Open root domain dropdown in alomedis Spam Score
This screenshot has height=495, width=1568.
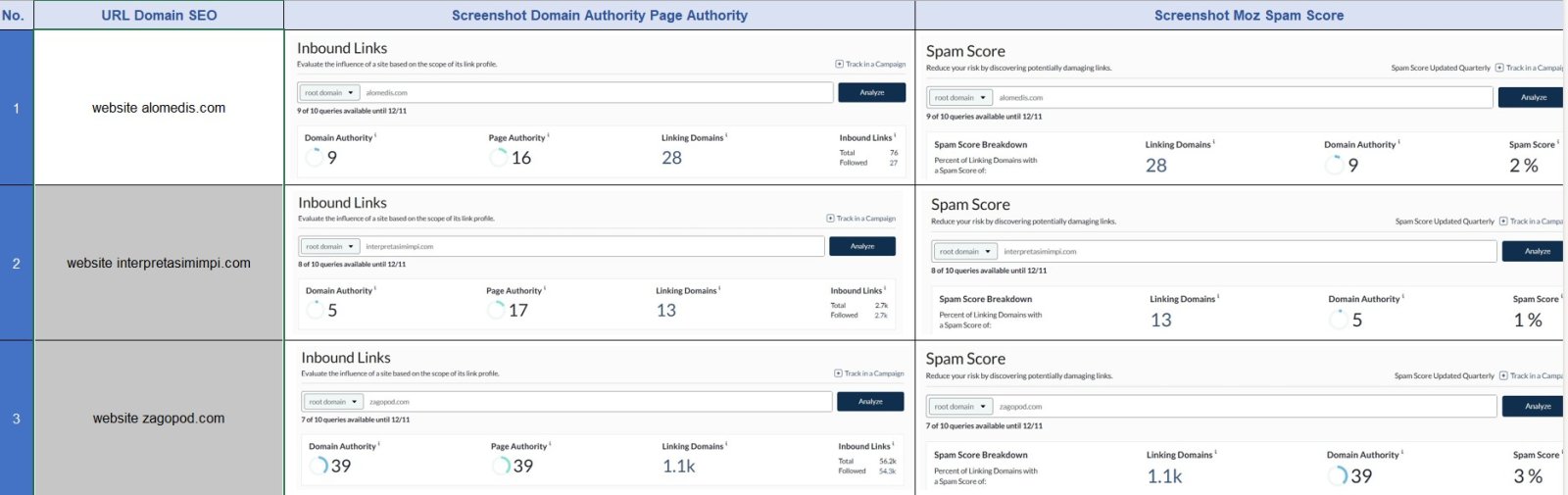coord(960,98)
